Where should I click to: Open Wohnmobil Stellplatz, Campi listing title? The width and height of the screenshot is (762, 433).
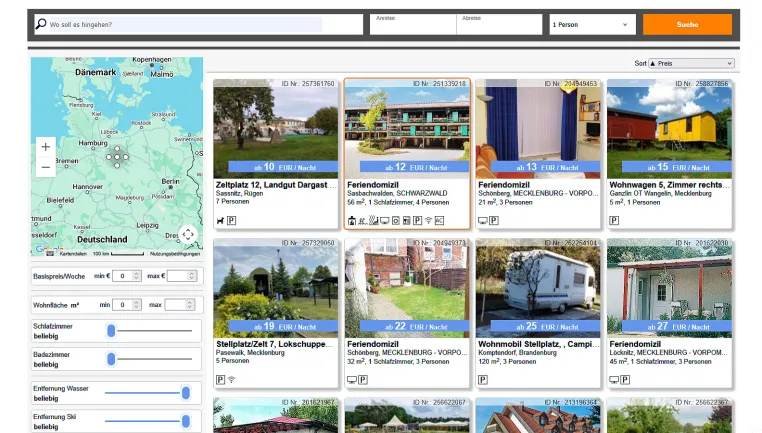(538, 345)
